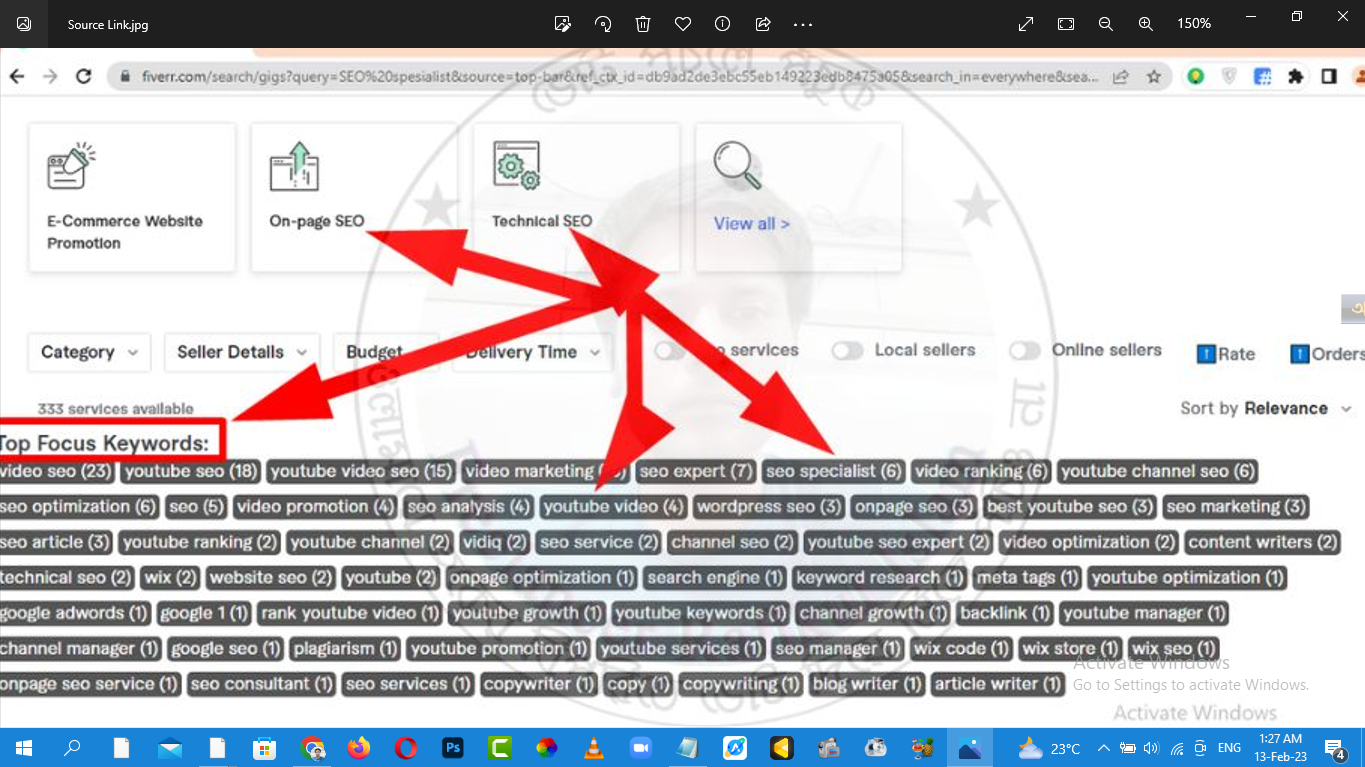Select the E-Commerce Website Promotion card
The image size is (1365, 767).
coord(132,197)
